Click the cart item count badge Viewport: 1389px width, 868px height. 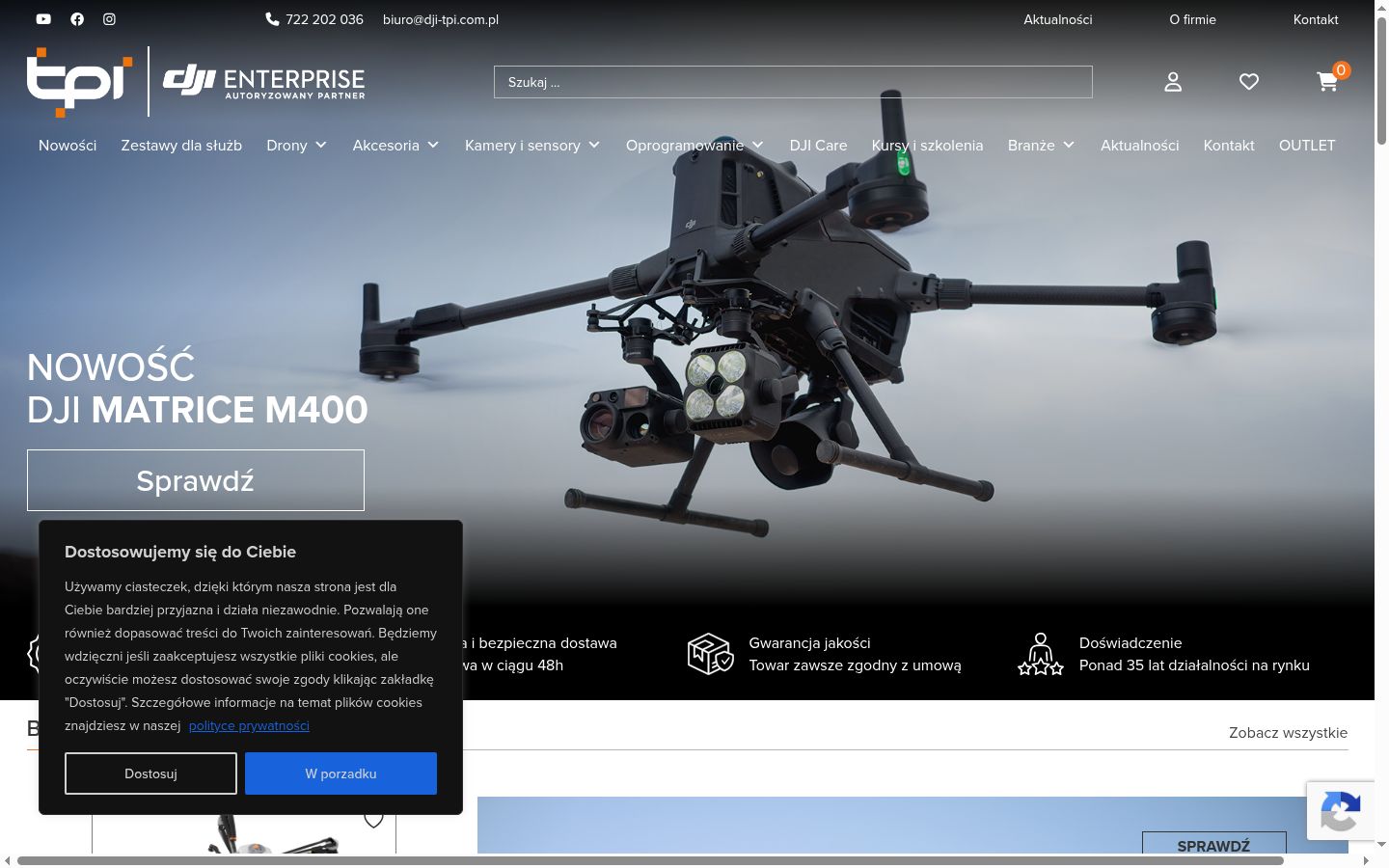click(x=1341, y=70)
